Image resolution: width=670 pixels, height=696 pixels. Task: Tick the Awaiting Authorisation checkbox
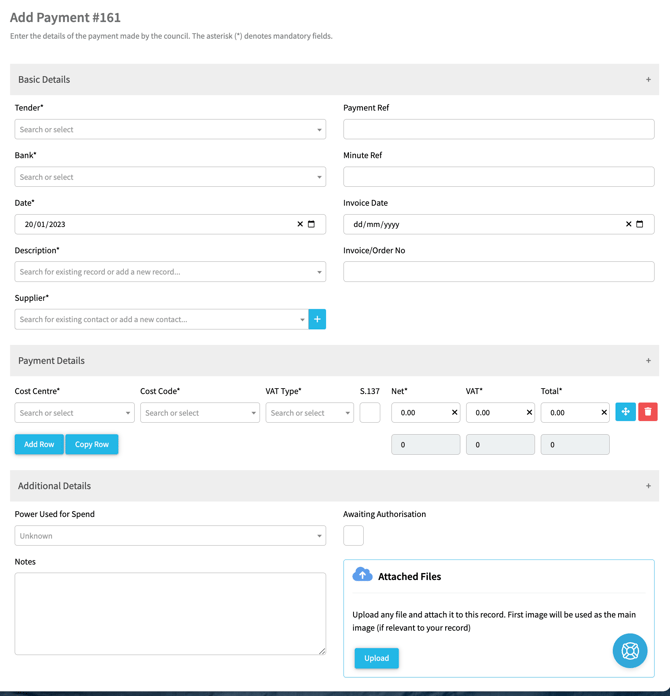pyautogui.click(x=353, y=535)
